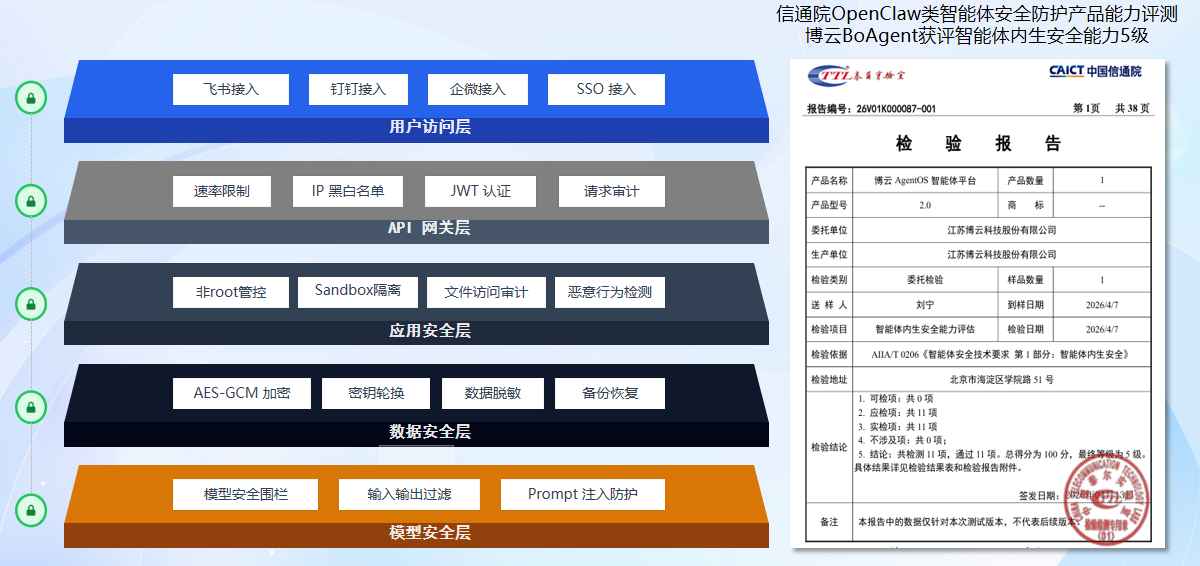The image size is (1200, 566).
Task: Click the red round seal stamp
Action: click(x=1108, y=499)
